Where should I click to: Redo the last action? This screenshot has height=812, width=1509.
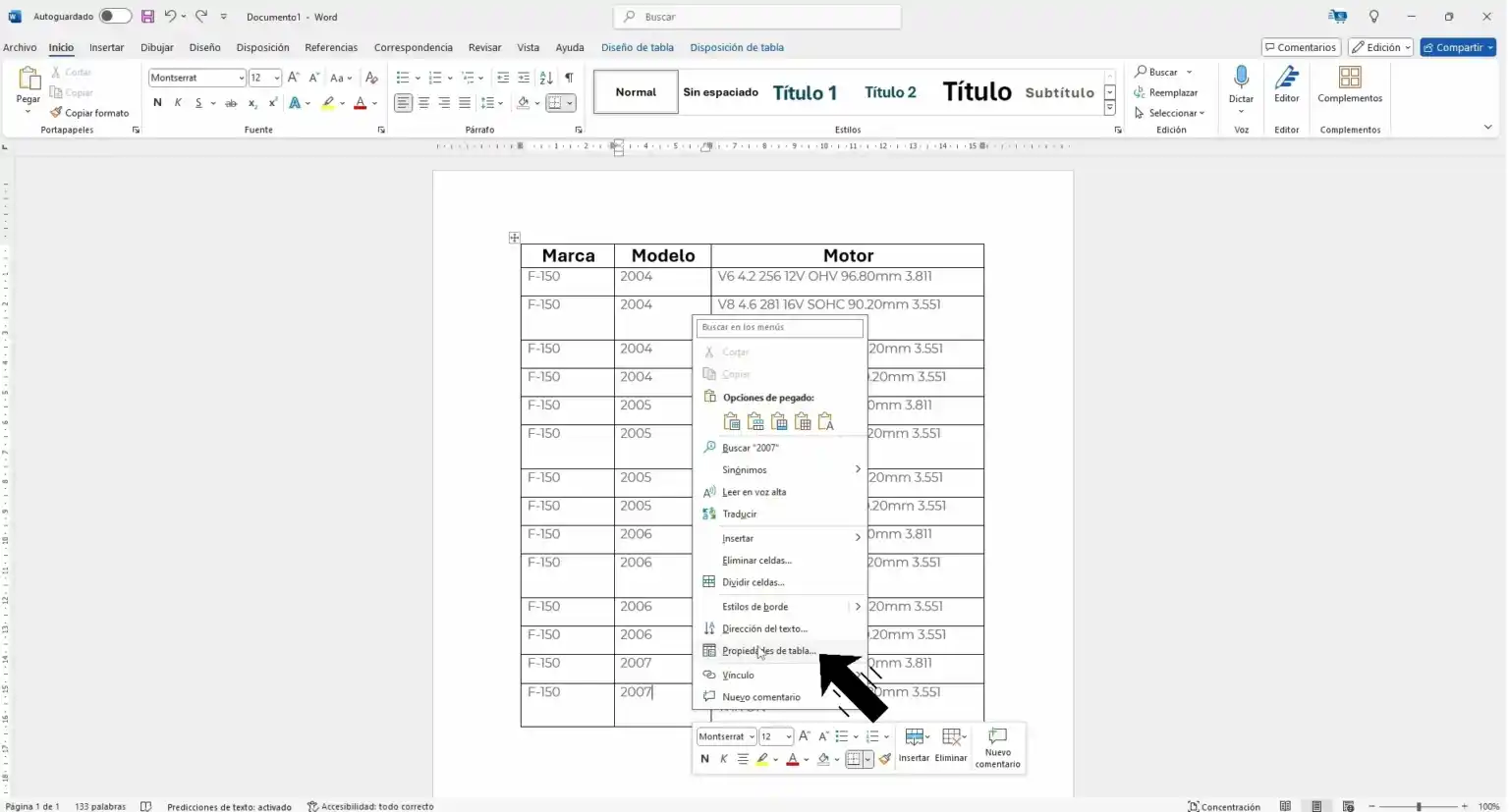click(x=201, y=17)
